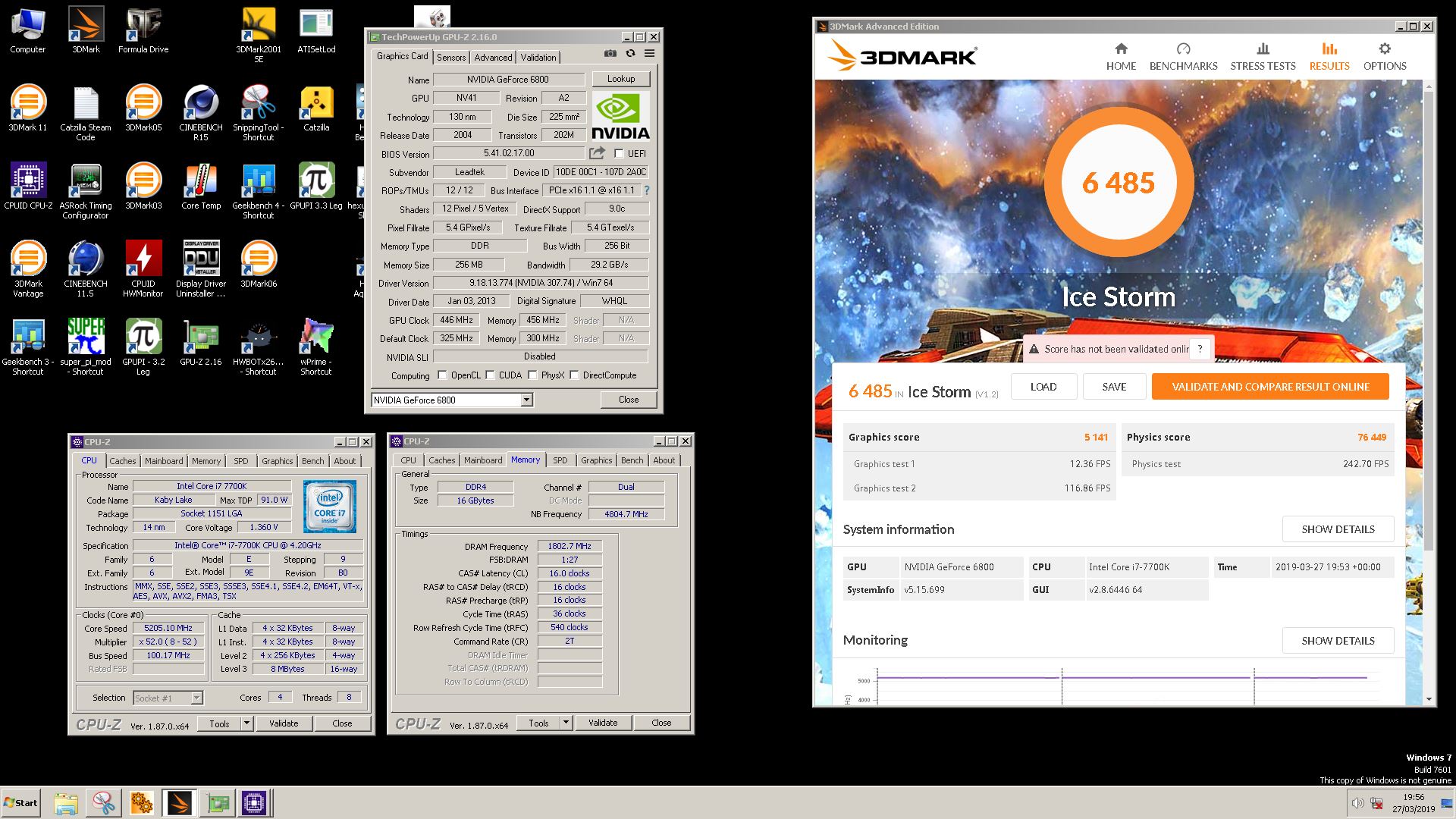Open the GPUPI 3.3 Leg desktop icon
Viewport: 1456px width, 819px height.
tap(316, 187)
